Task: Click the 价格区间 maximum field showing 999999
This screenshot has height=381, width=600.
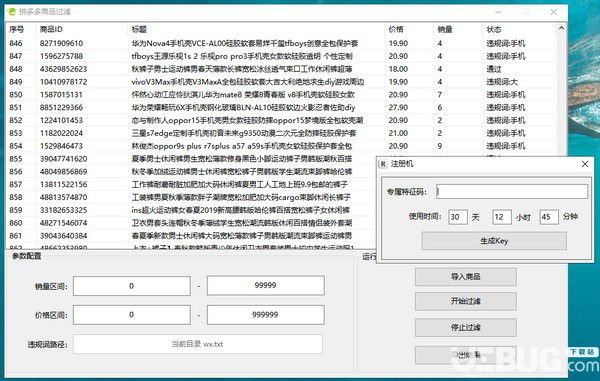Action: [266, 315]
